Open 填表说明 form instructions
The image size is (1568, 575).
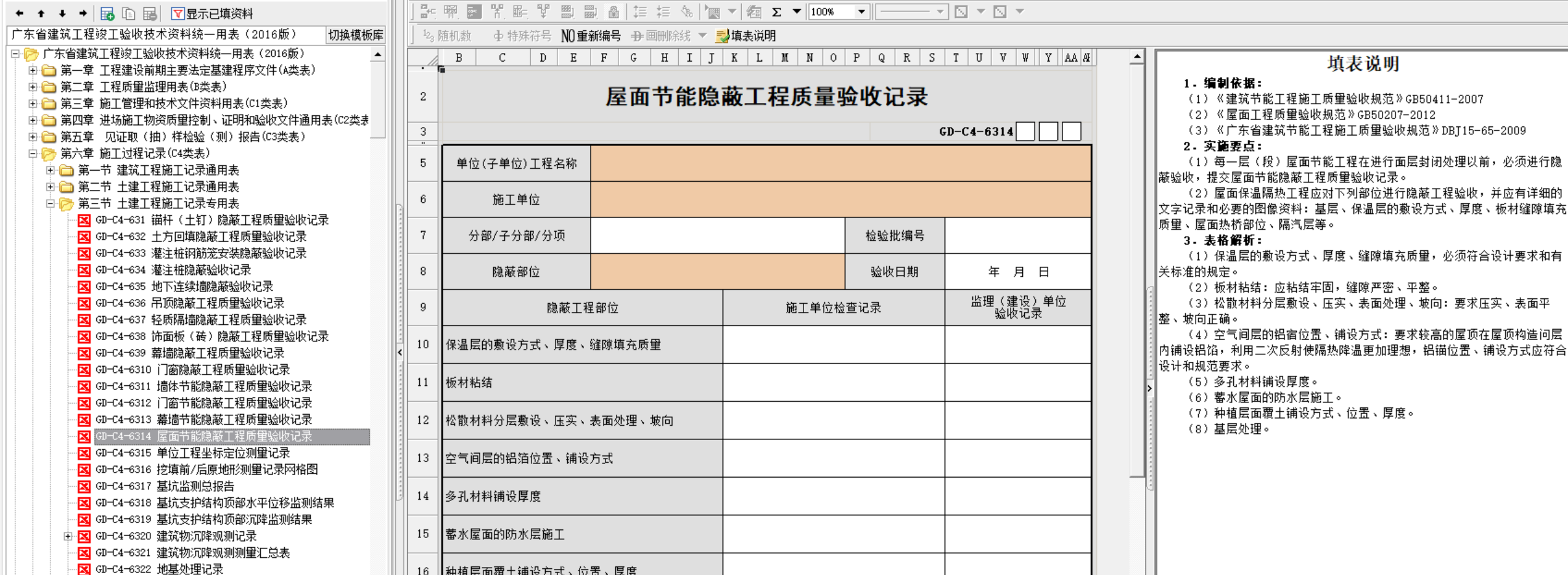coord(745,36)
